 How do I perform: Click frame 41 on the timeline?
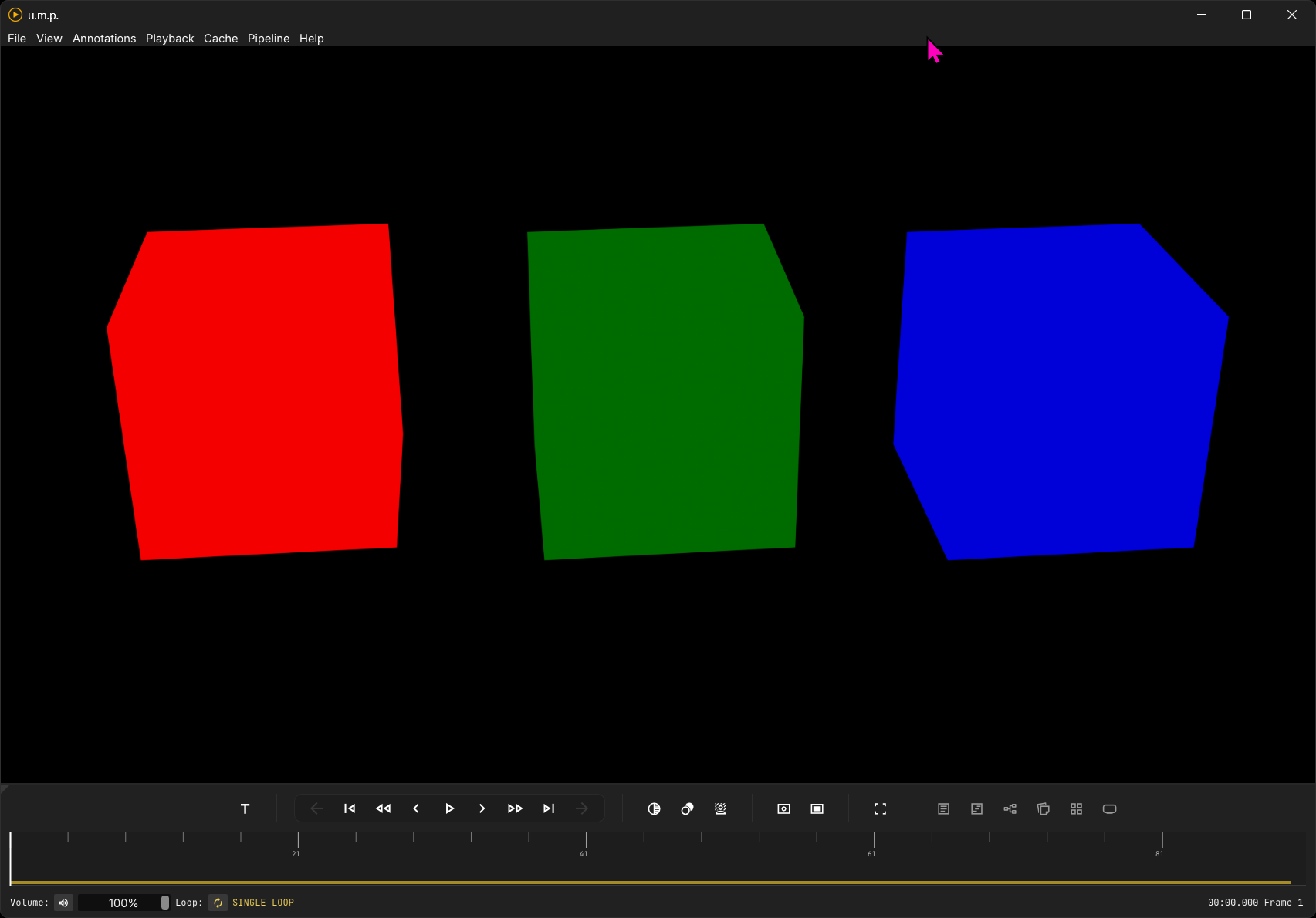coord(586,841)
